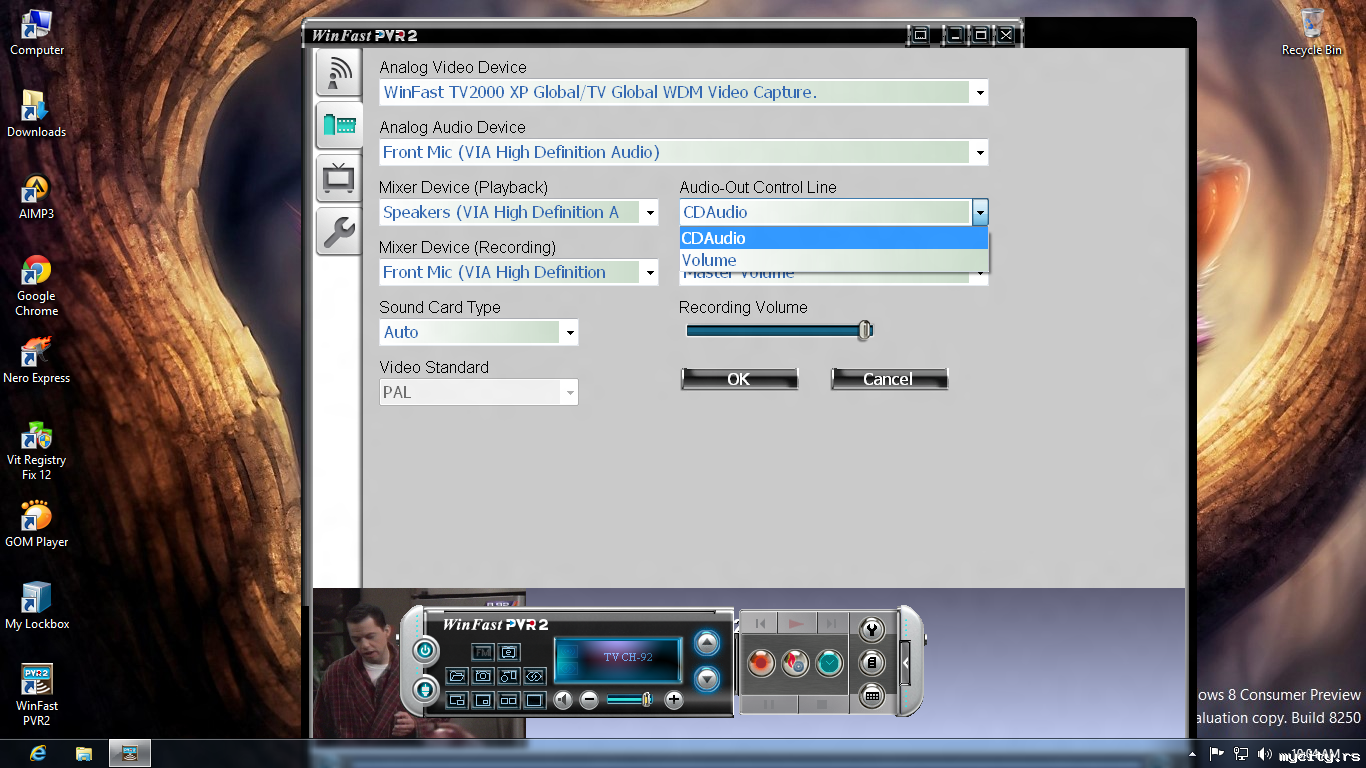This screenshot has height=768, width=1366.
Task: Open file with the folder icon
Action: coord(457,676)
